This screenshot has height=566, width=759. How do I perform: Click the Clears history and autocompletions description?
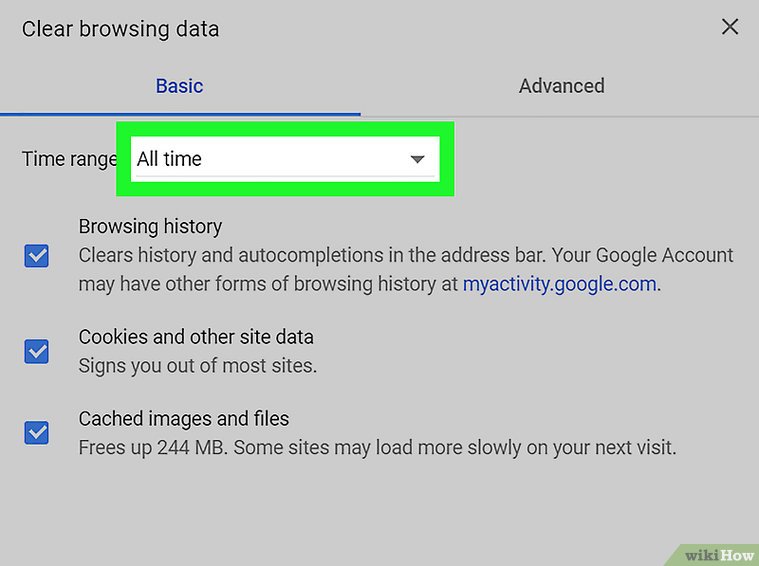[405, 256]
